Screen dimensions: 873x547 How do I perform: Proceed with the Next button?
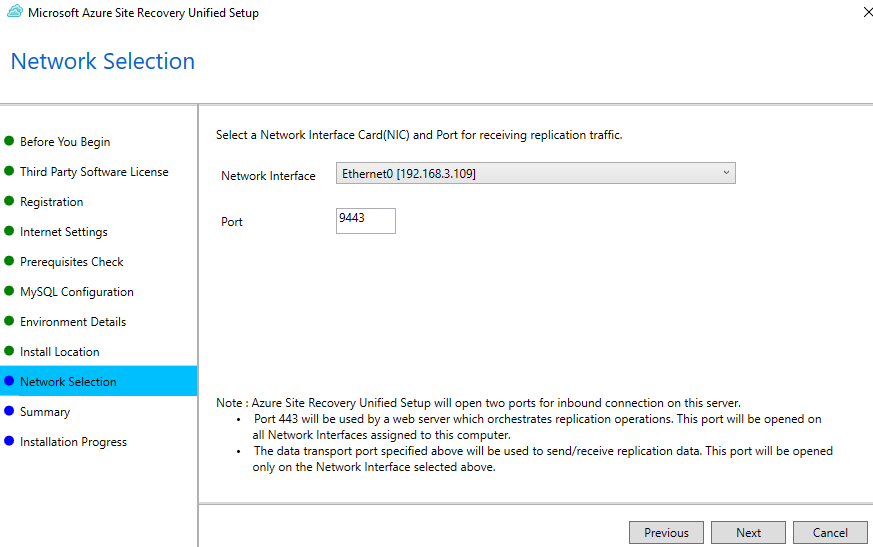[748, 533]
